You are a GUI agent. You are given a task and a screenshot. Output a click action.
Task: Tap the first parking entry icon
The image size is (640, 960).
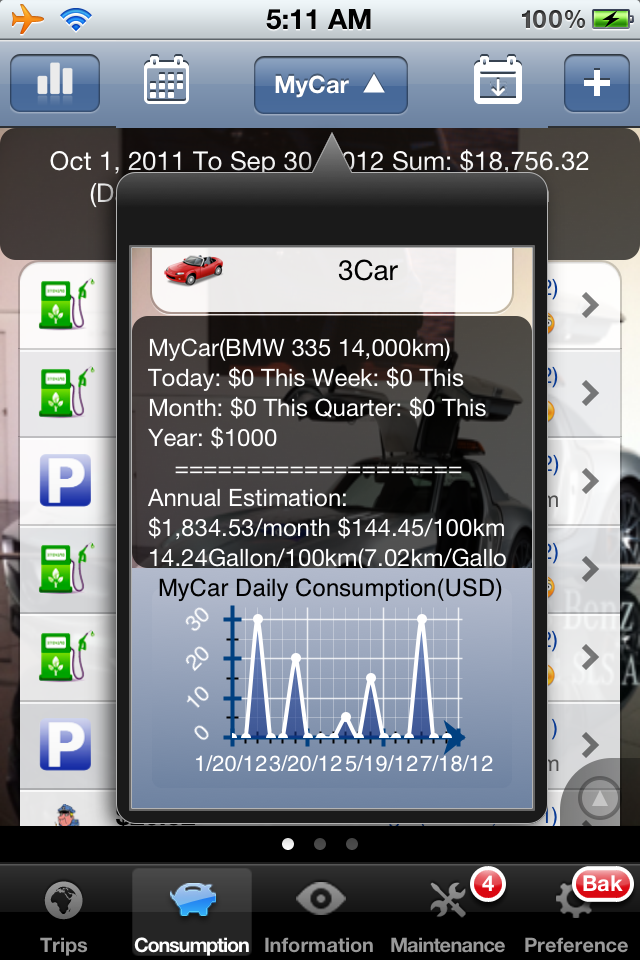(x=66, y=480)
